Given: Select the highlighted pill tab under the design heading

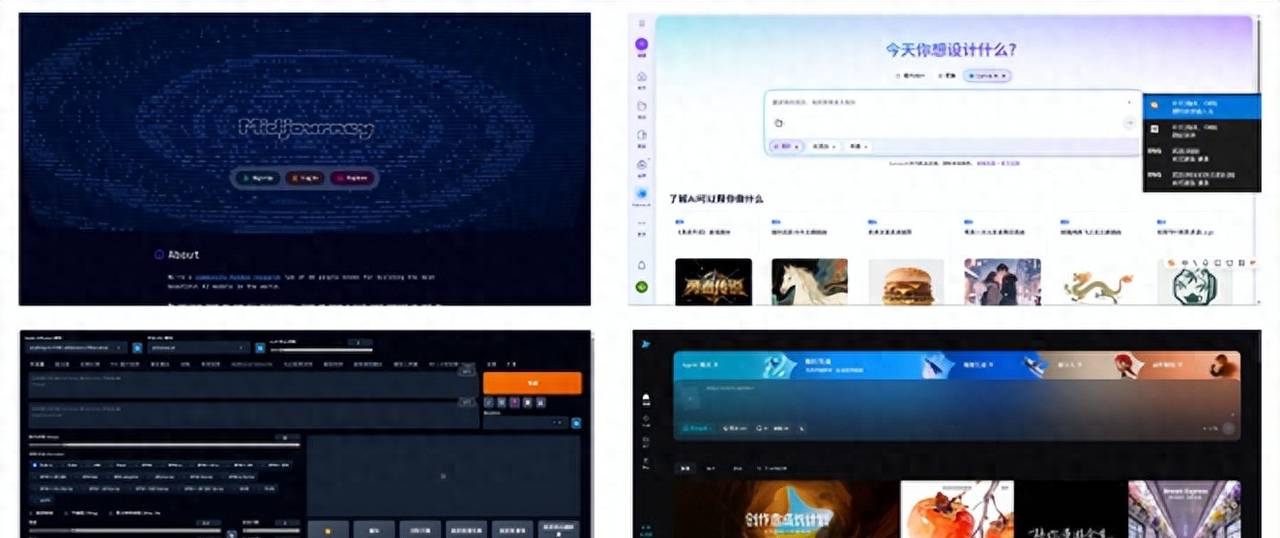Looking at the screenshot, I should [987, 76].
